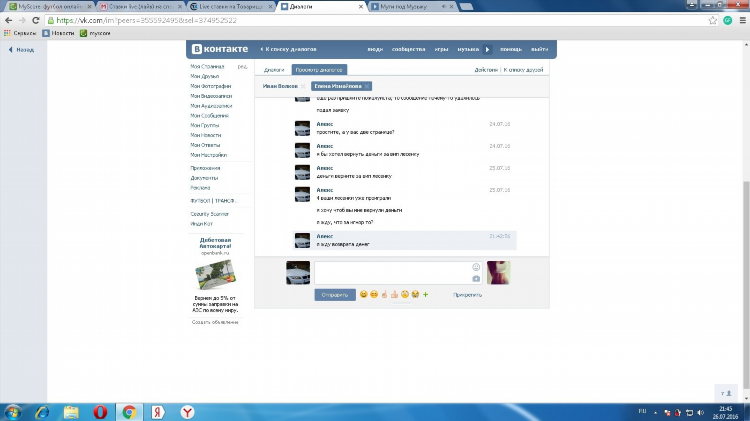Image resolution: width=750 pixels, height=421 pixels.
Task: Open the 'Новости' bookmark
Action: pyautogui.click(x=58, y=33)
